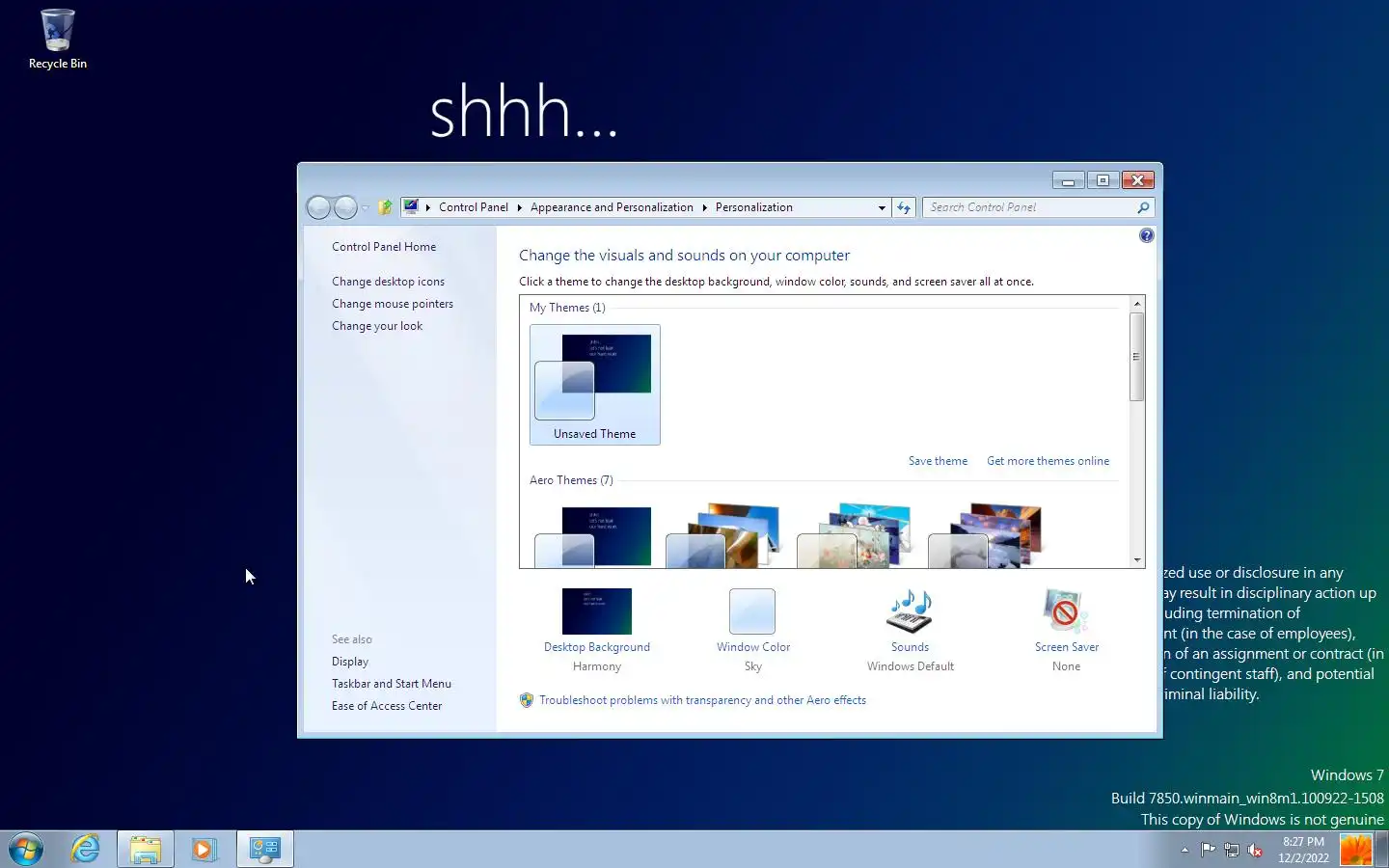
Task: Click the Sounds text link
Action: point(910,647)
